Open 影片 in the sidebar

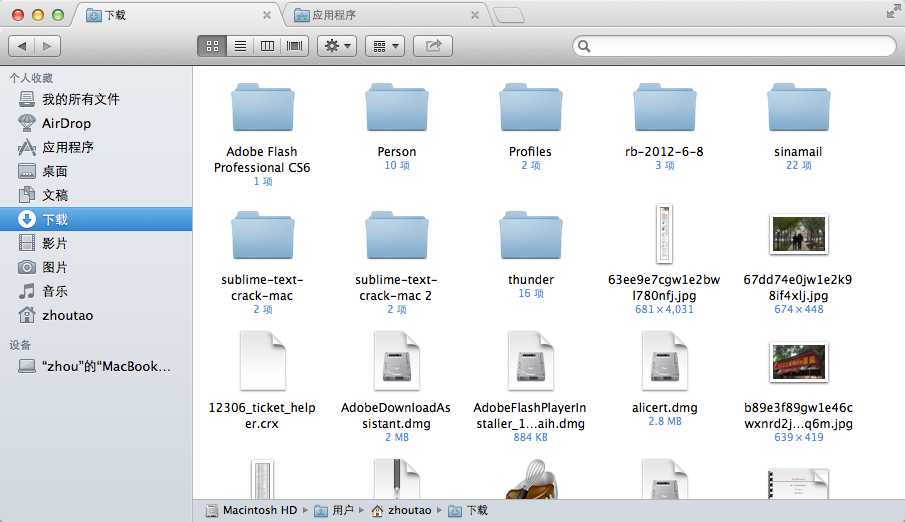coord(96,243)
